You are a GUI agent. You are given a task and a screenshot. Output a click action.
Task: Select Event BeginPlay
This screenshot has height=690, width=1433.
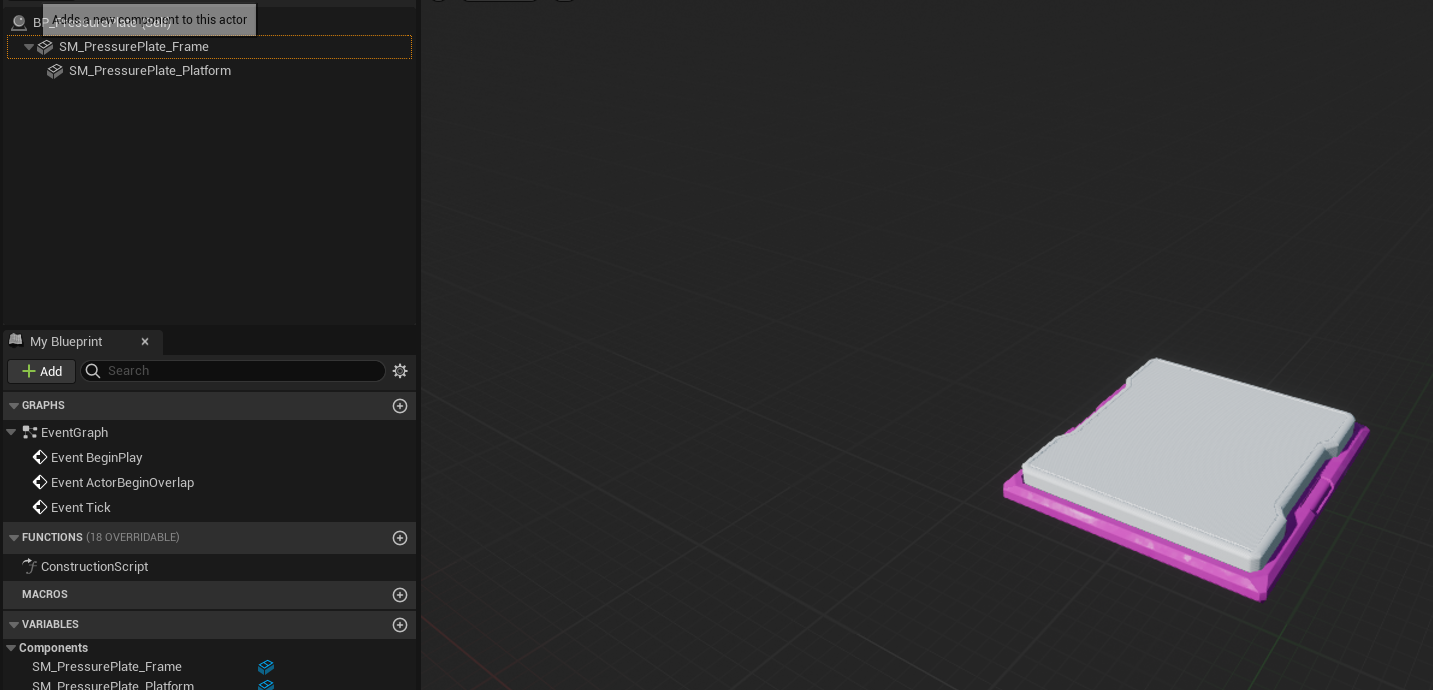tap(97, 458)
